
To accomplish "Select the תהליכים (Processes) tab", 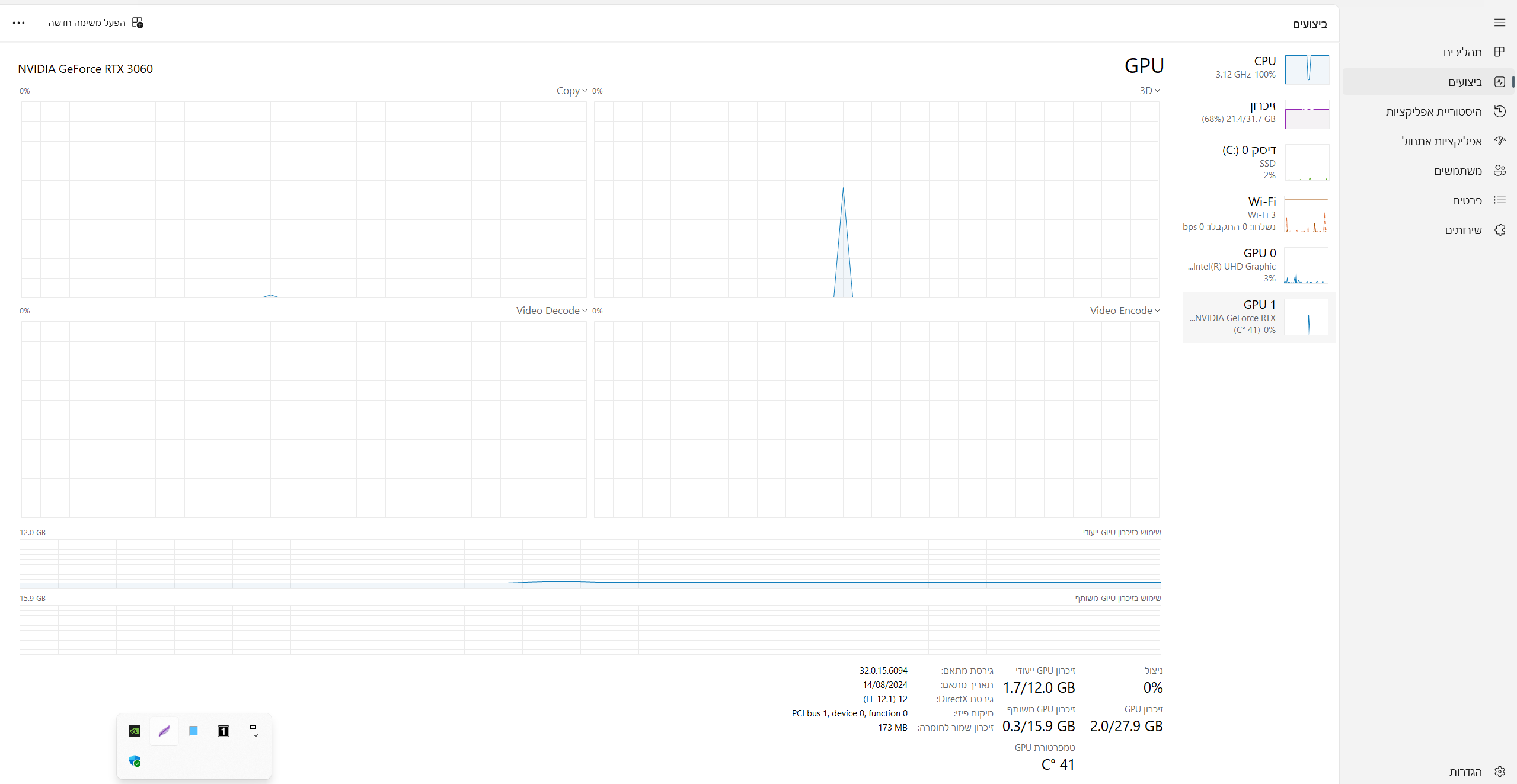I will pos(1428,52).
